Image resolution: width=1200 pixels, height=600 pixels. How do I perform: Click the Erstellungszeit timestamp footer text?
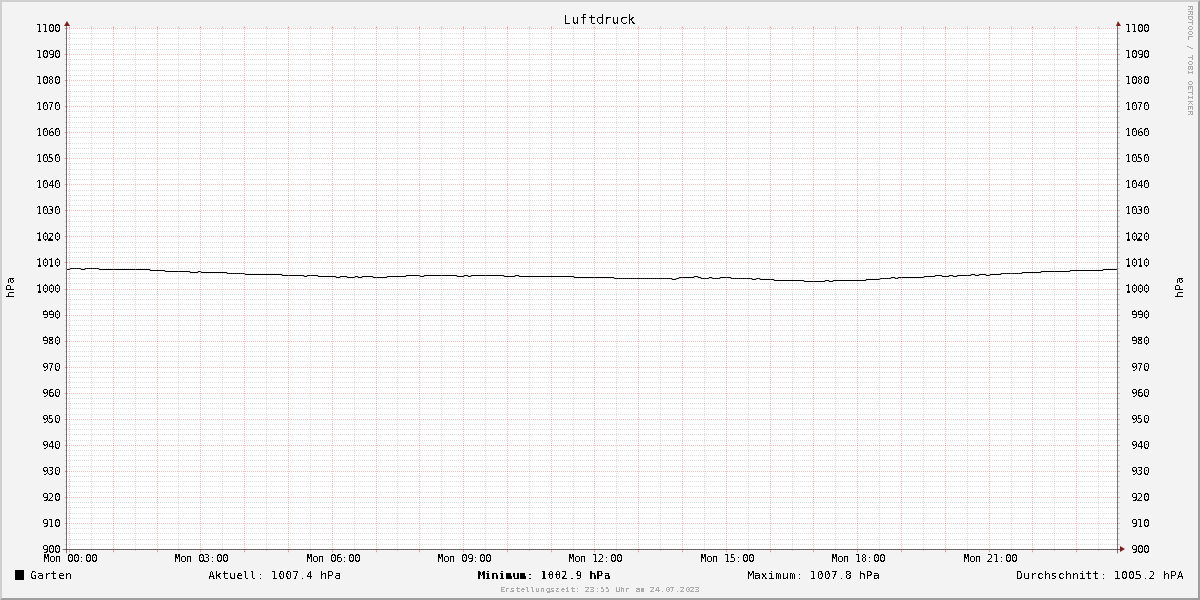[600, 590]
